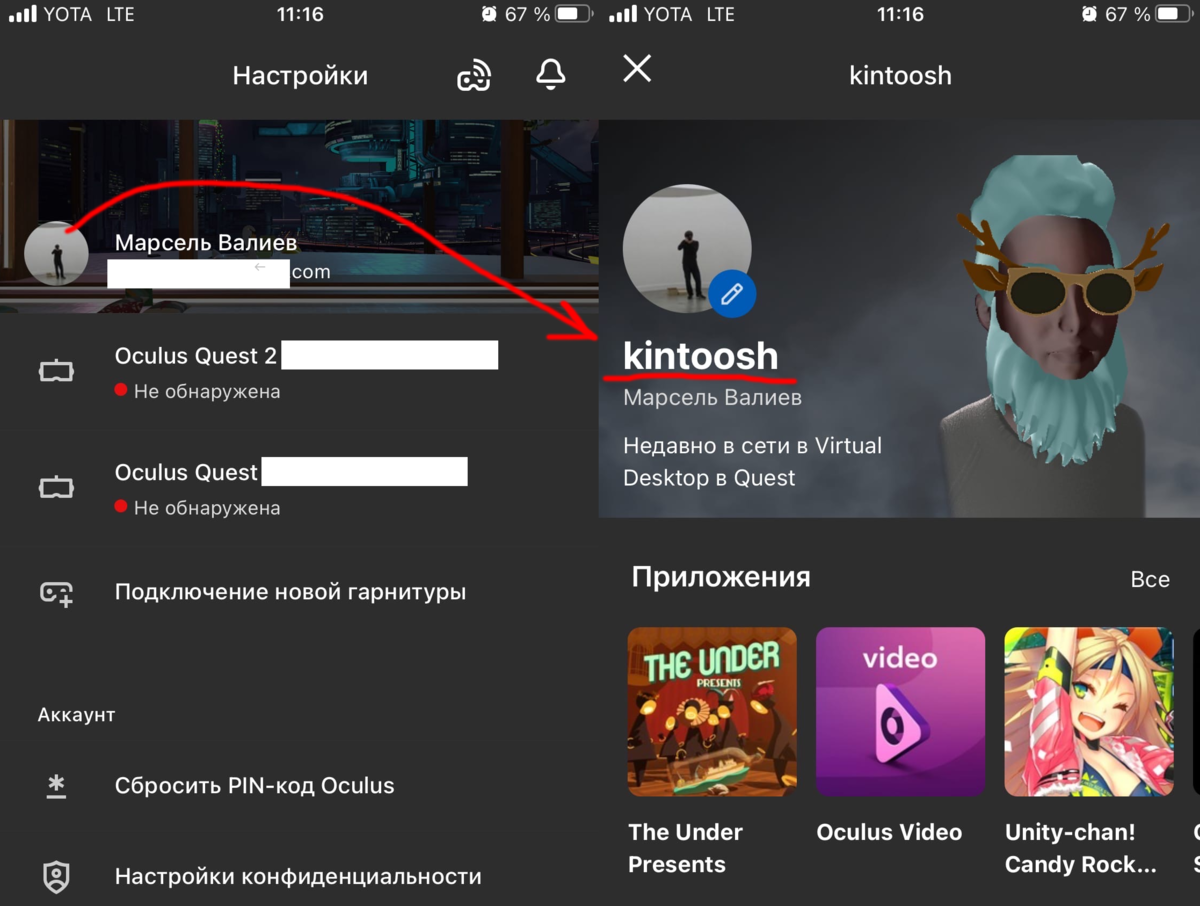Viewport: 1200px width, 906px height.
Task: Open Unity-chan! Candy Rock thumbnail
Action: 1089,712
